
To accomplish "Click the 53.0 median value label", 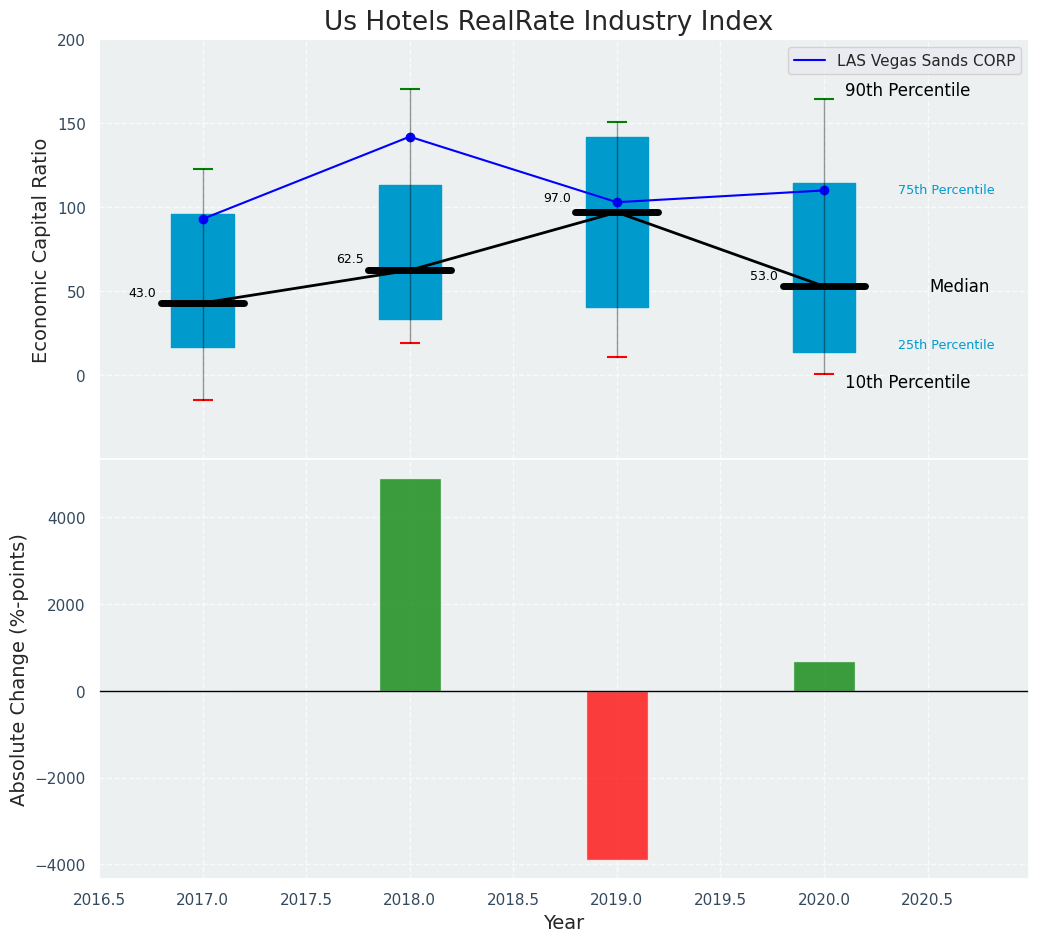I will (x=763, y=276).
